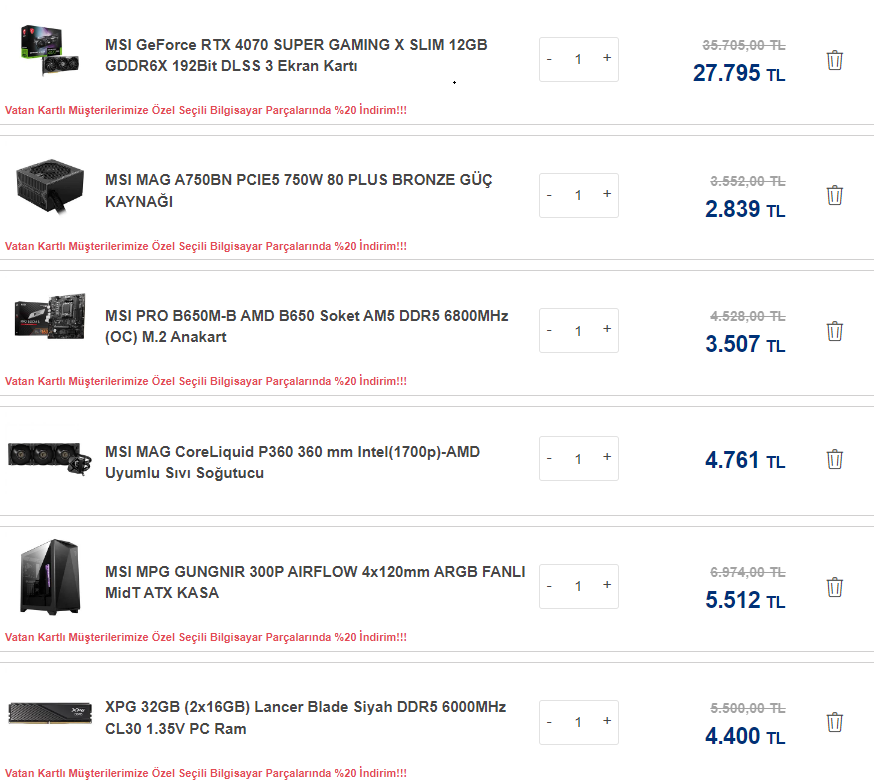Delete the XPG Lancer Blade RAM item
The image size is (874, 780).
click(x=835, y=722)
